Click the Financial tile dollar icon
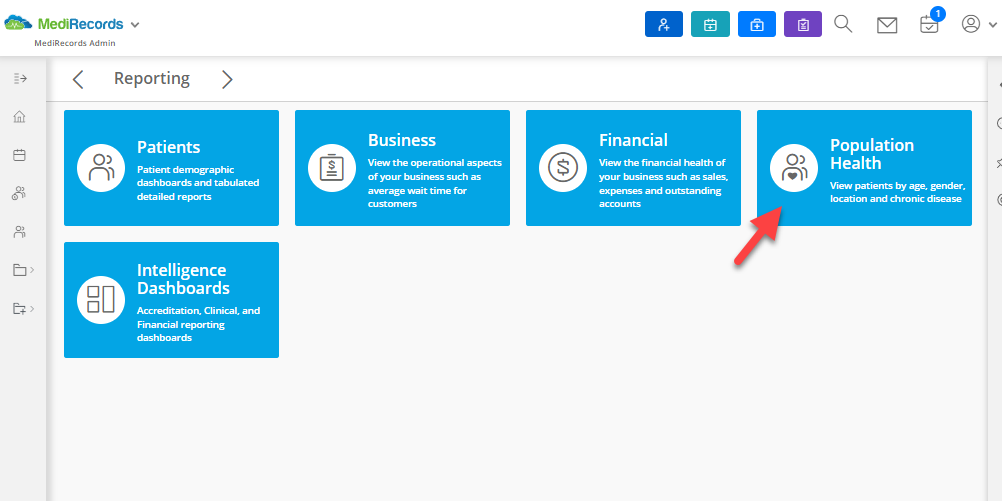This screenshot has height=501, width=1002. coord(562,168)
